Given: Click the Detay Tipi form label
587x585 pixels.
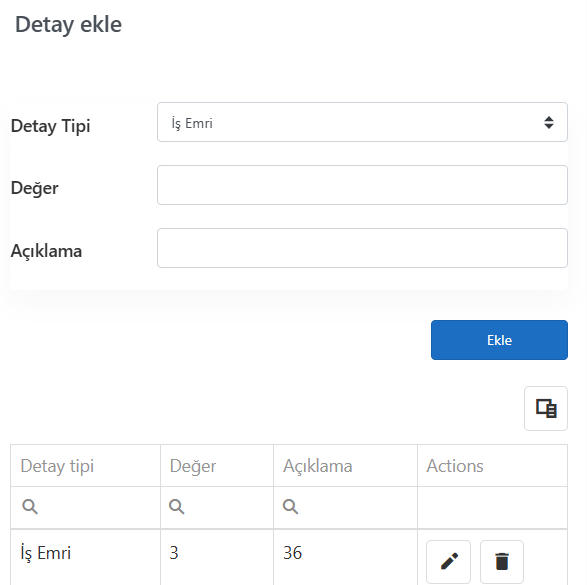Looking at the screenshot, I should [51, 126].
